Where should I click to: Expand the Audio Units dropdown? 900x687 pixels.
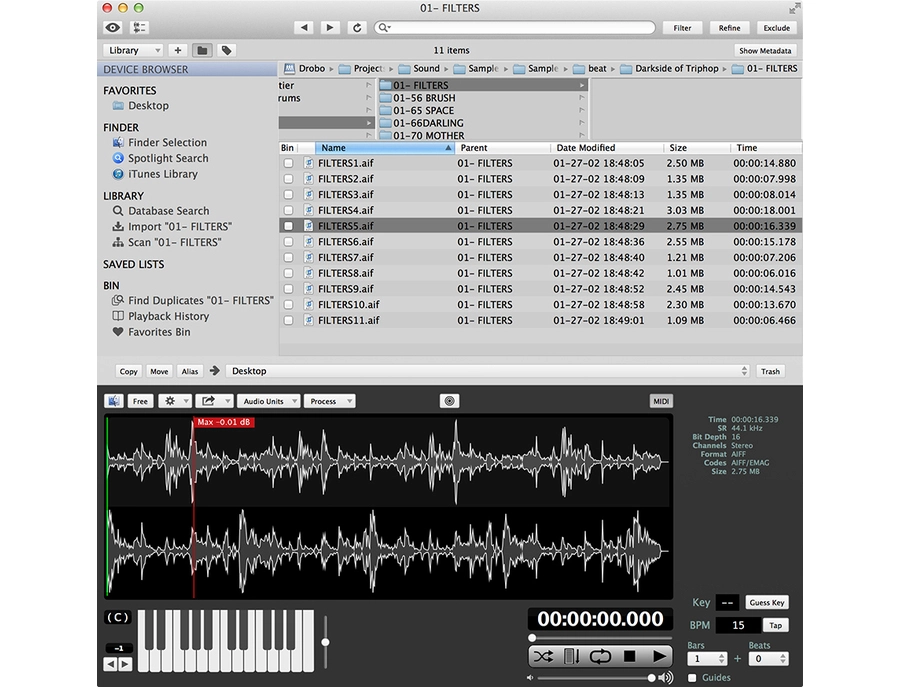(x=267, y=401)
